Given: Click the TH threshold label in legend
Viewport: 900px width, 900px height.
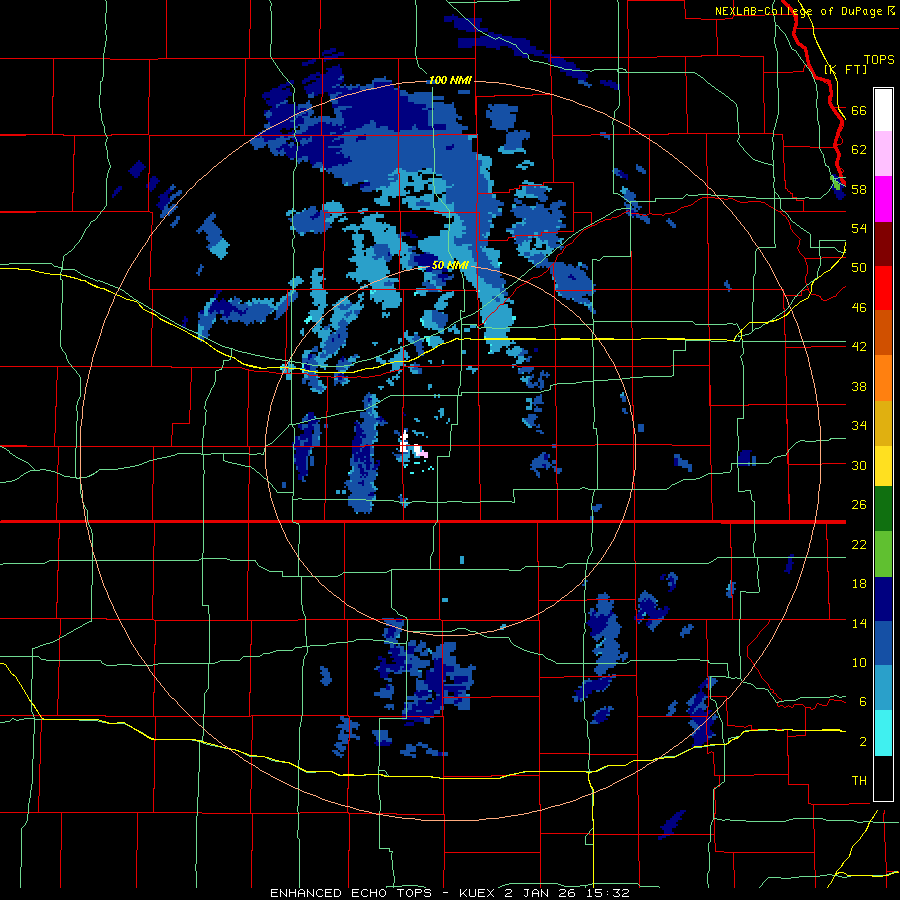Looking at the screenshot, I should click(859, 781).
